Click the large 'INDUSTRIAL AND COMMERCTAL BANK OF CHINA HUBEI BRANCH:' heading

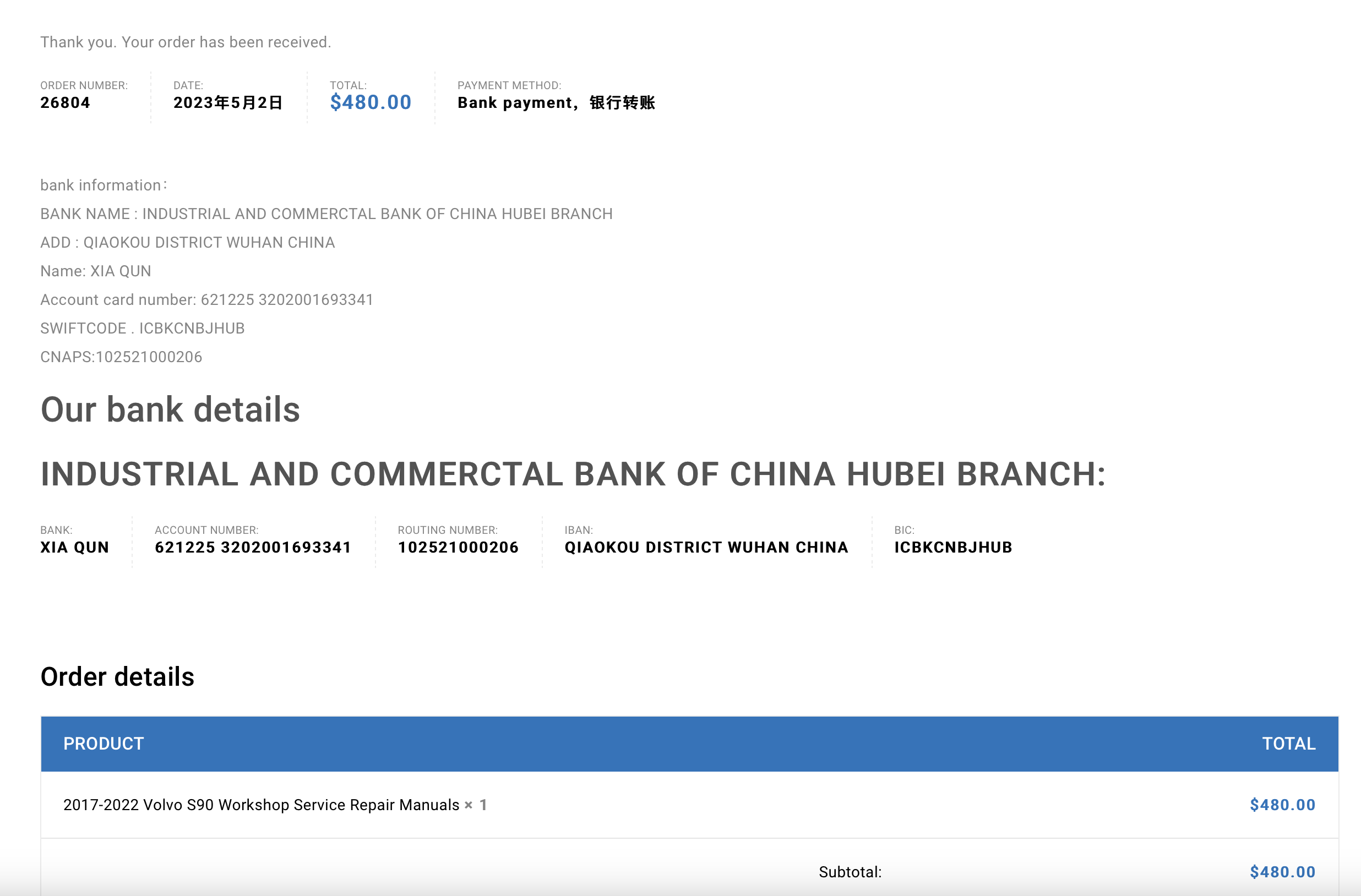pos(574,474)
